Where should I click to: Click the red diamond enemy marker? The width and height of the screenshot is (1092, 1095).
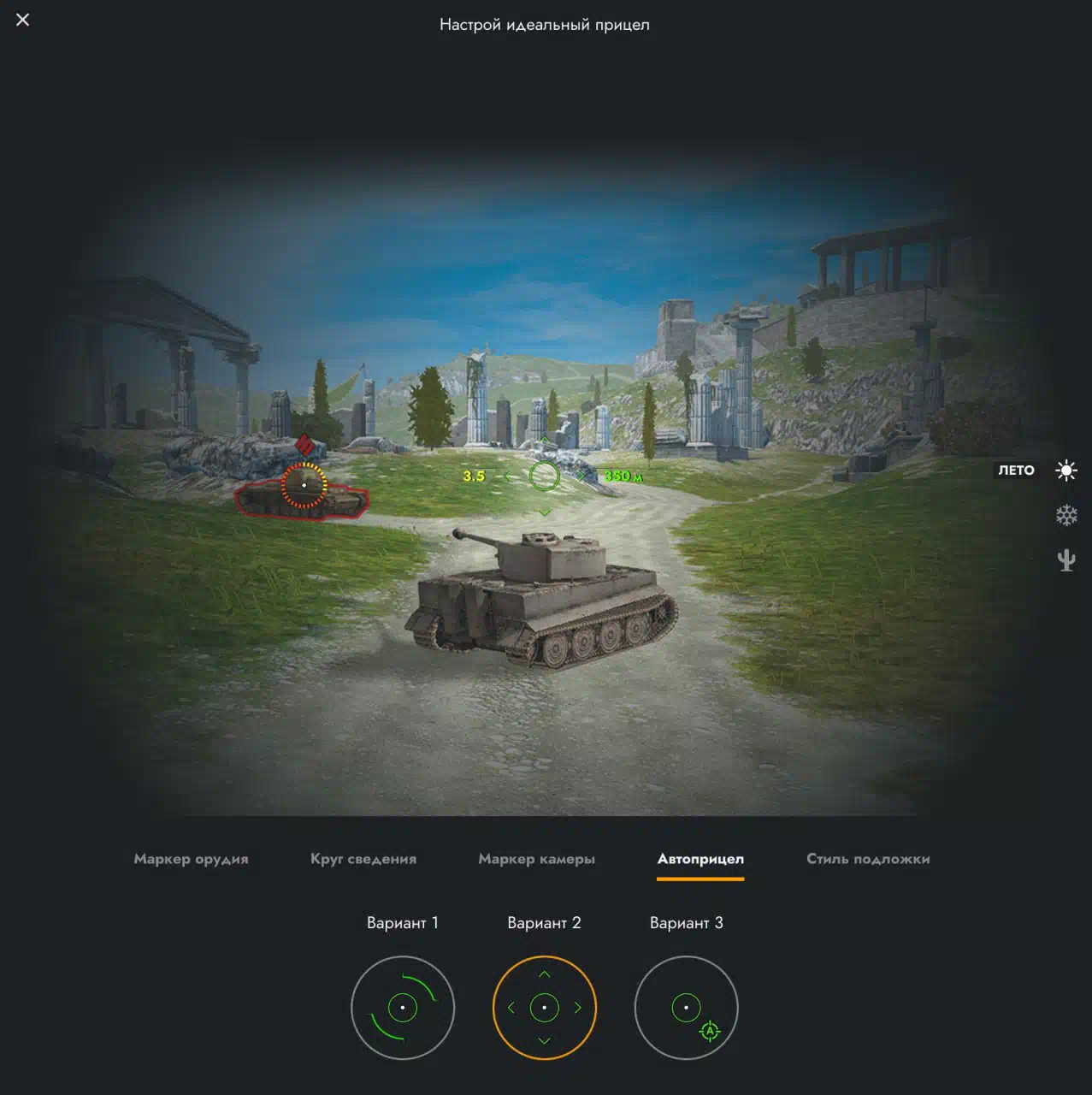coord(304,445)
